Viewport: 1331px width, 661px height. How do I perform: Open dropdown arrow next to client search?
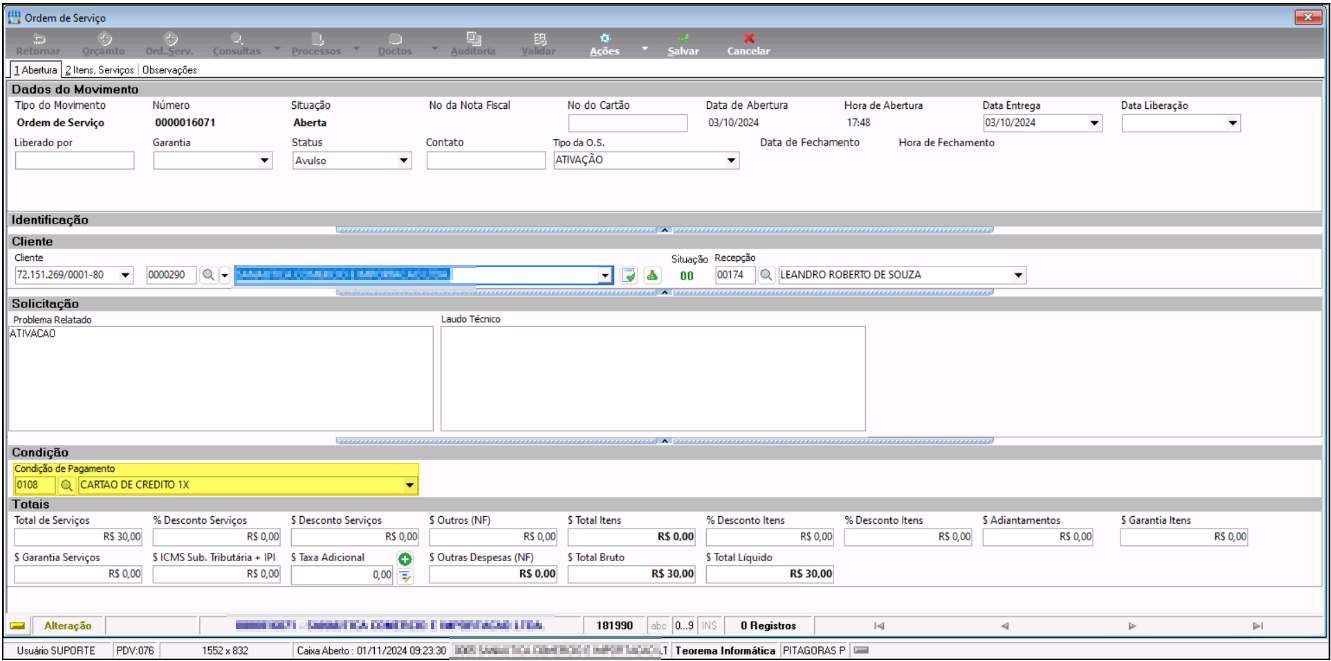[225, 275]
